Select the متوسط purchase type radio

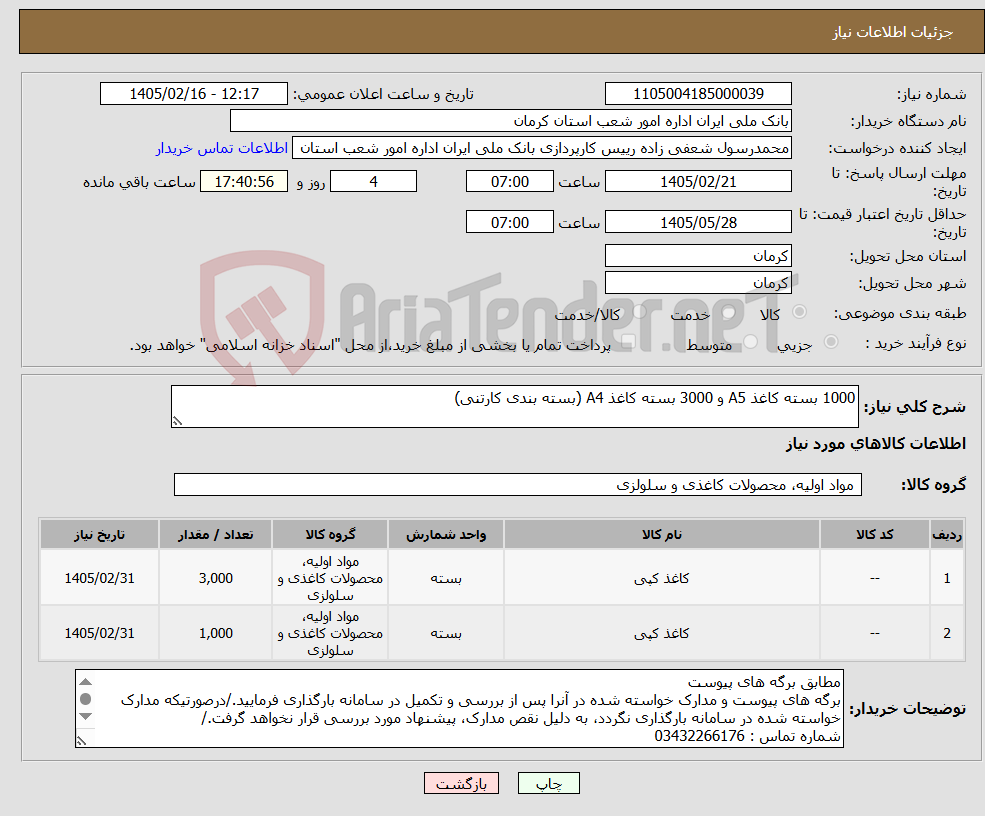coord(751,342)
